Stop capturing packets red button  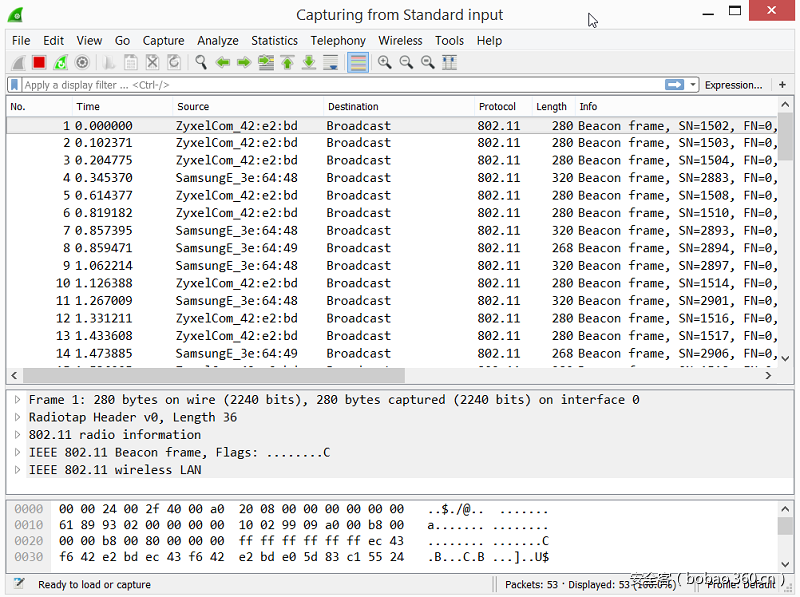point(39,63)
